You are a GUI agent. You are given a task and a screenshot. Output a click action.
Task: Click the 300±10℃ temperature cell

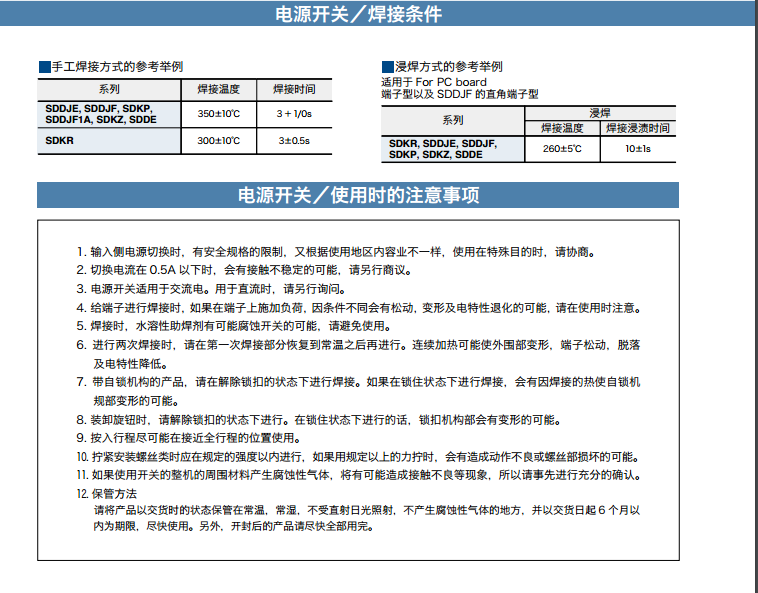[x=218, y=141]
